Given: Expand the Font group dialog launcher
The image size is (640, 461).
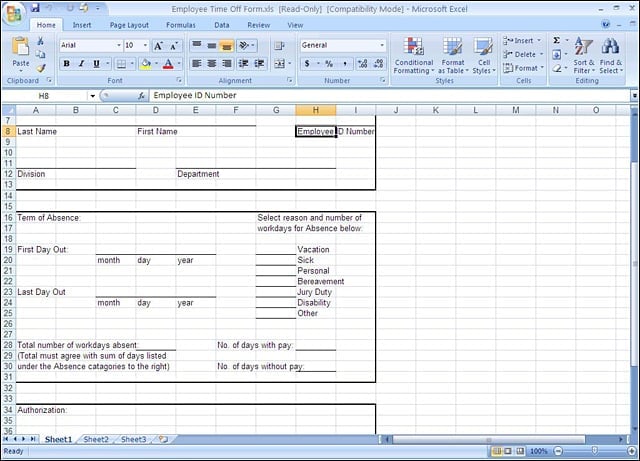Looking at the screenshot, I should click(x=179, y=80).
